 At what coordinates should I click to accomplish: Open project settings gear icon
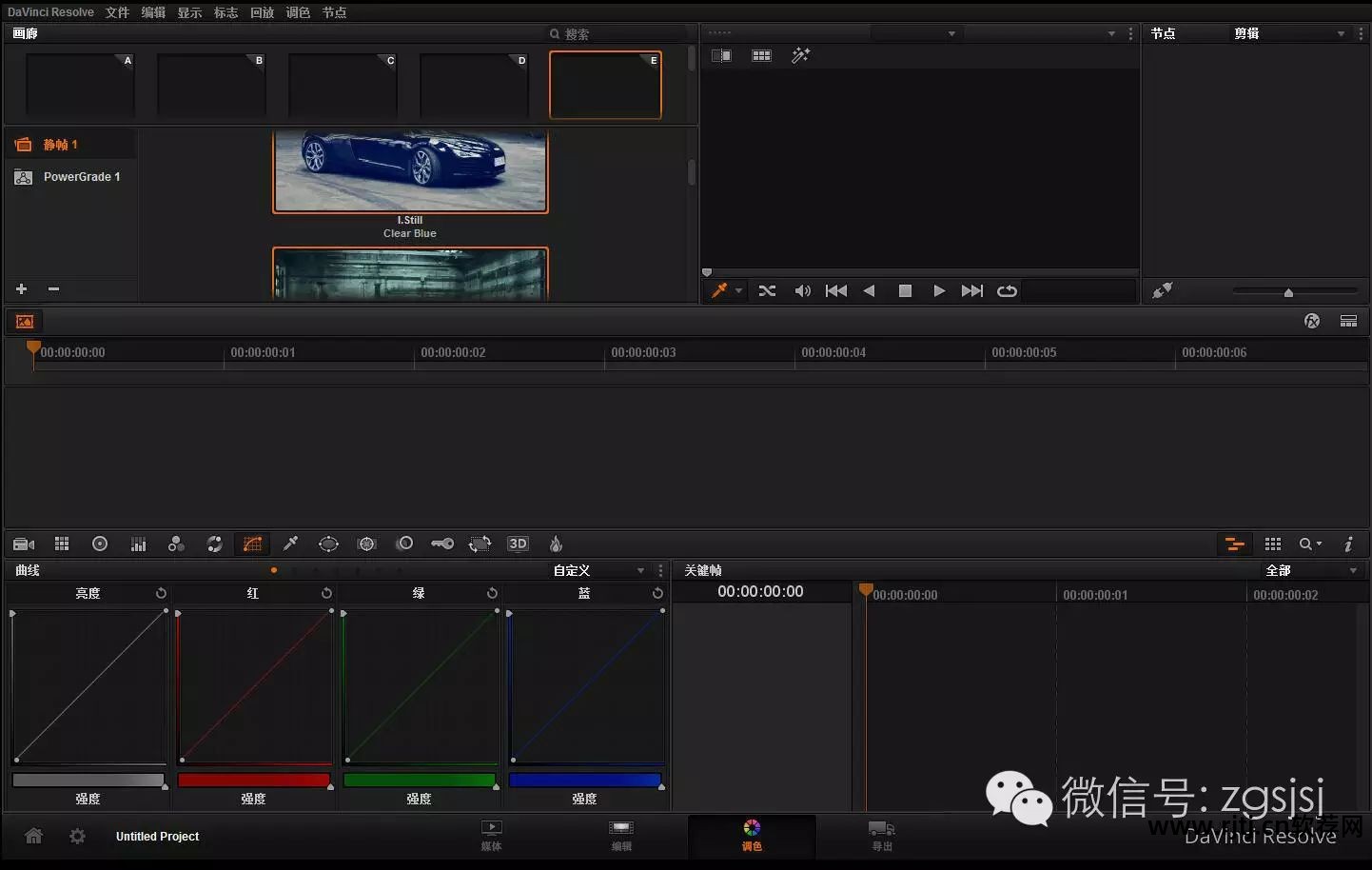(77, 836)
